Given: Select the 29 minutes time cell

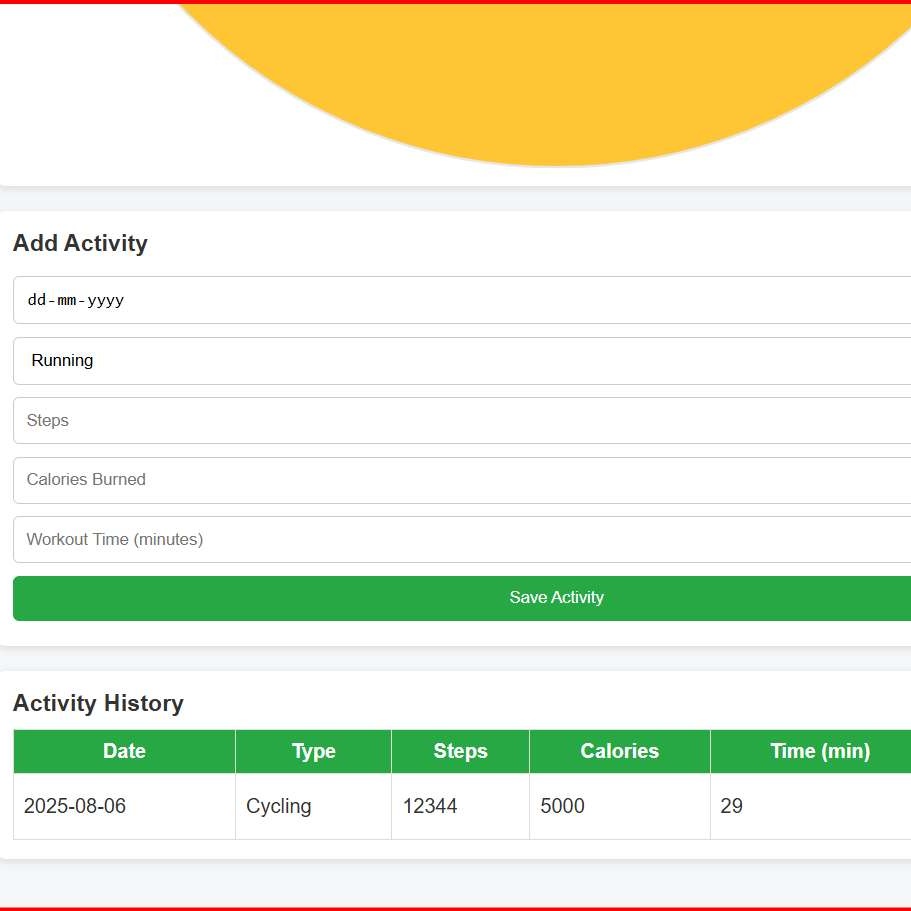Looking at the screenshot, I should click(x=731, y=806).
